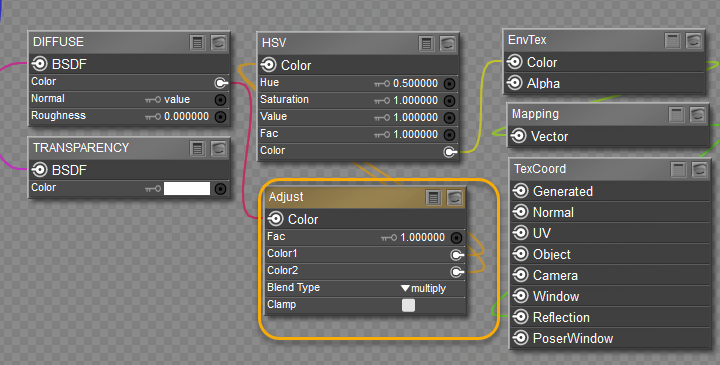This screenshot has width=720, height=365.
Task: Open the white Transparency color swatch
Action: pos(187,189)
